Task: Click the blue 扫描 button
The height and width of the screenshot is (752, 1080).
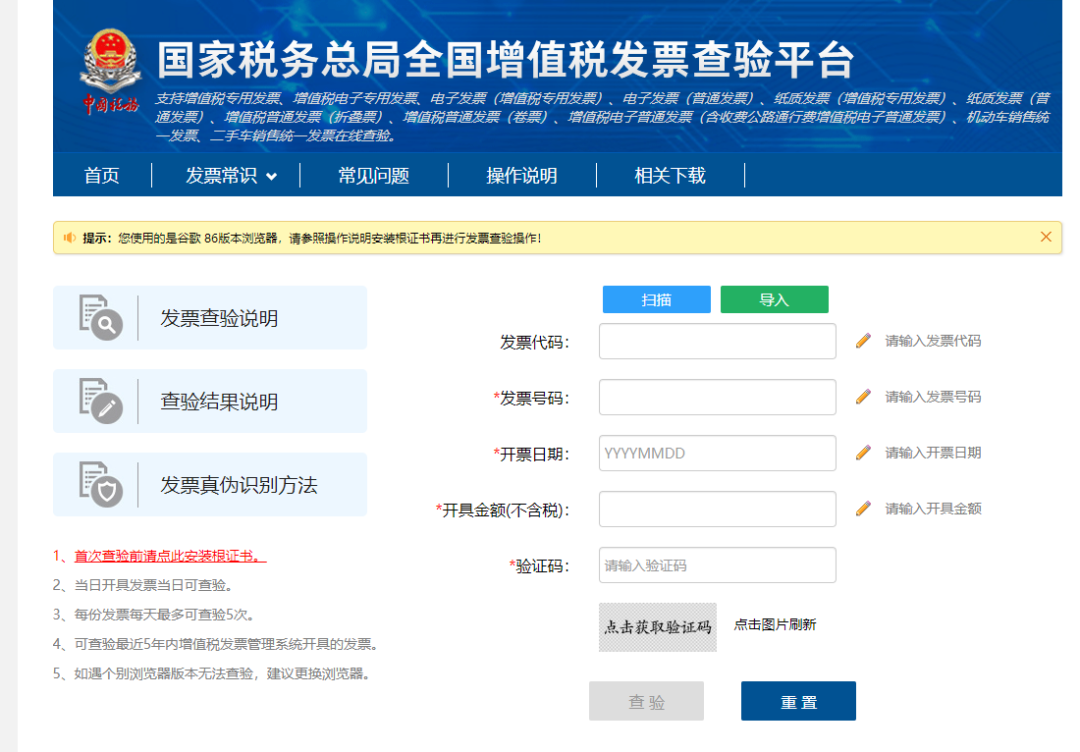Action: point(656,300)
